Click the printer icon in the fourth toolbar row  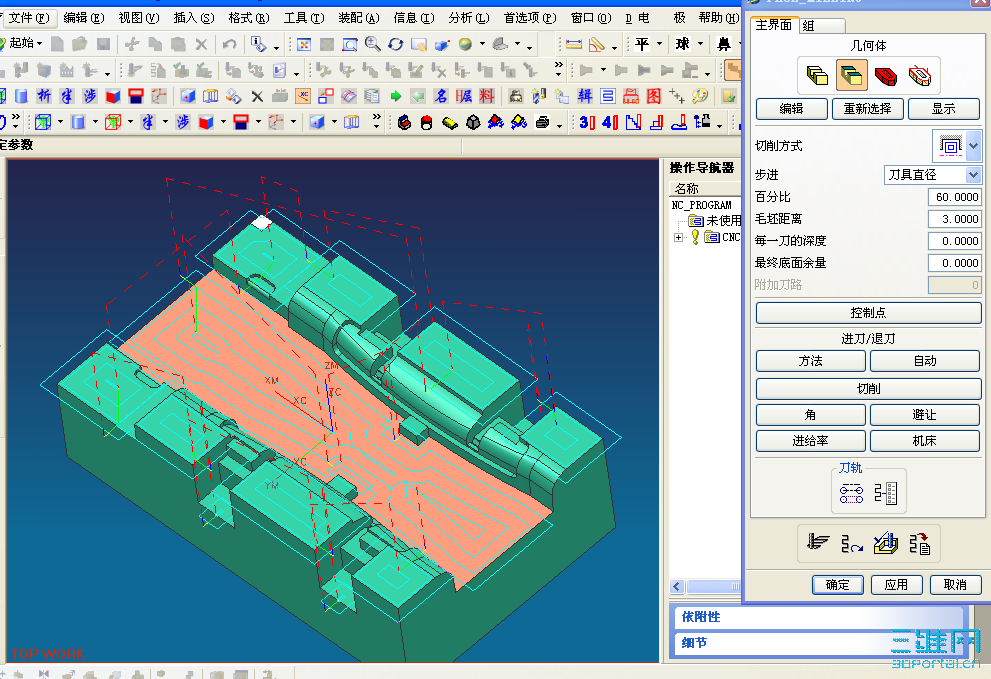tap(542, 122)
